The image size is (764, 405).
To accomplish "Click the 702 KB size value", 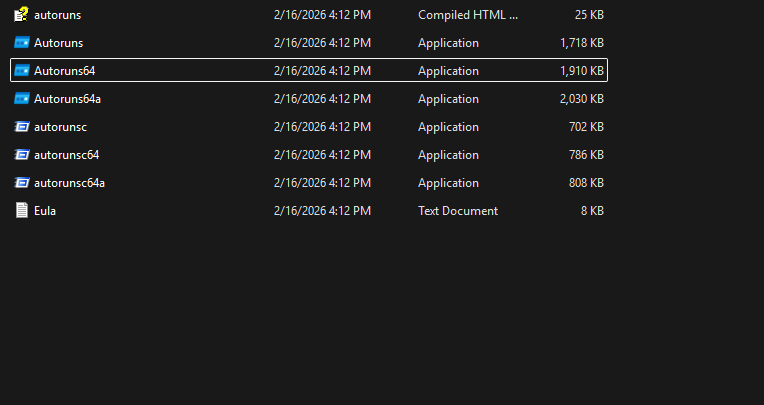I will click(586, 127).
